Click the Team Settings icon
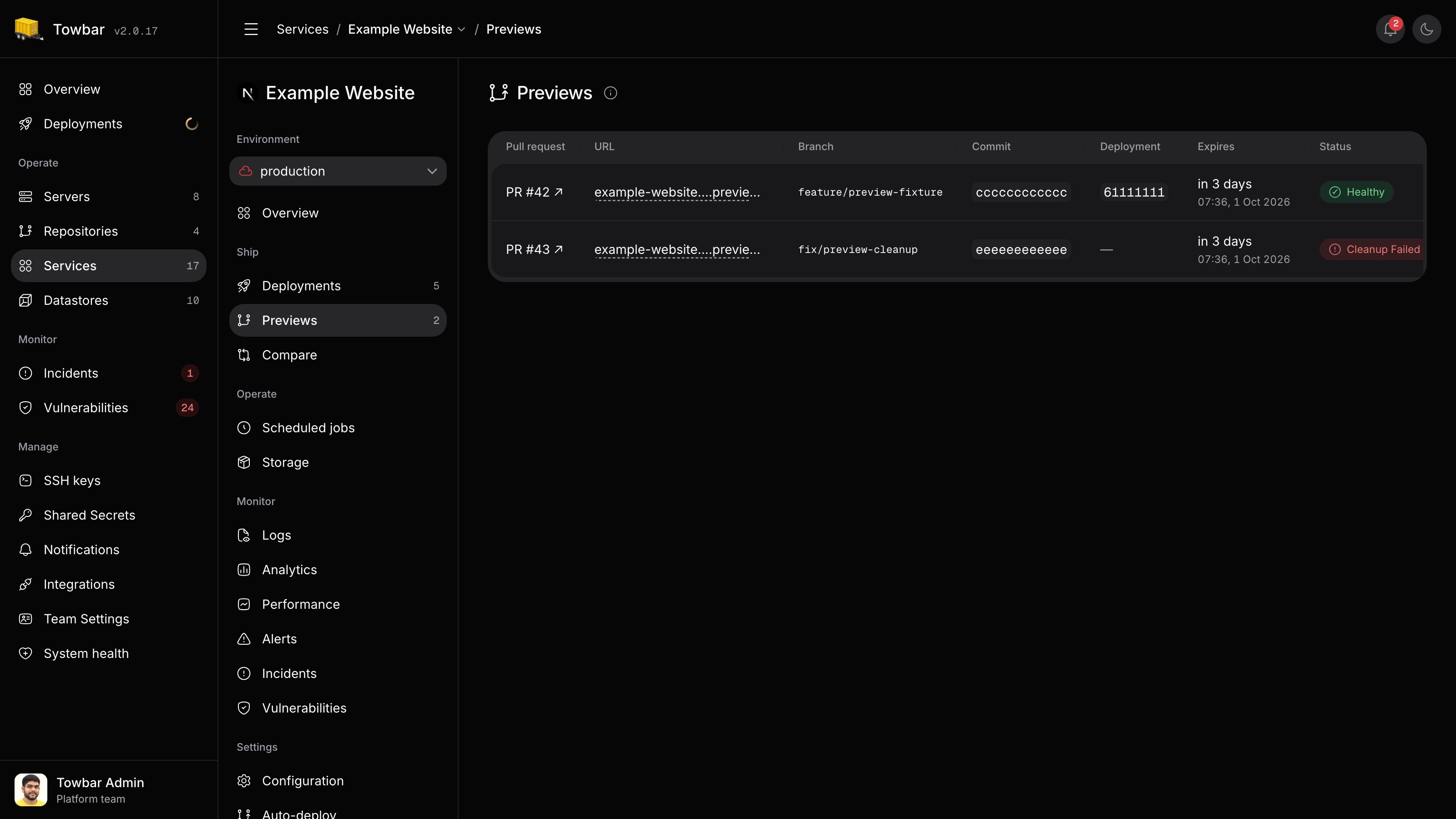1456x819 pixels. pyautogui.click(x=25, y=619)
